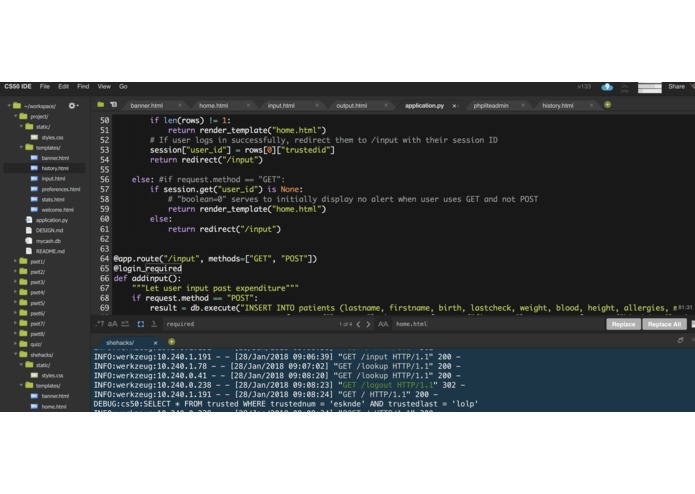The width and height of the screenshot is (695, 494).
Task: Close the banner.html editor tab
Action: pyautogui.click(x=180, y=105)
